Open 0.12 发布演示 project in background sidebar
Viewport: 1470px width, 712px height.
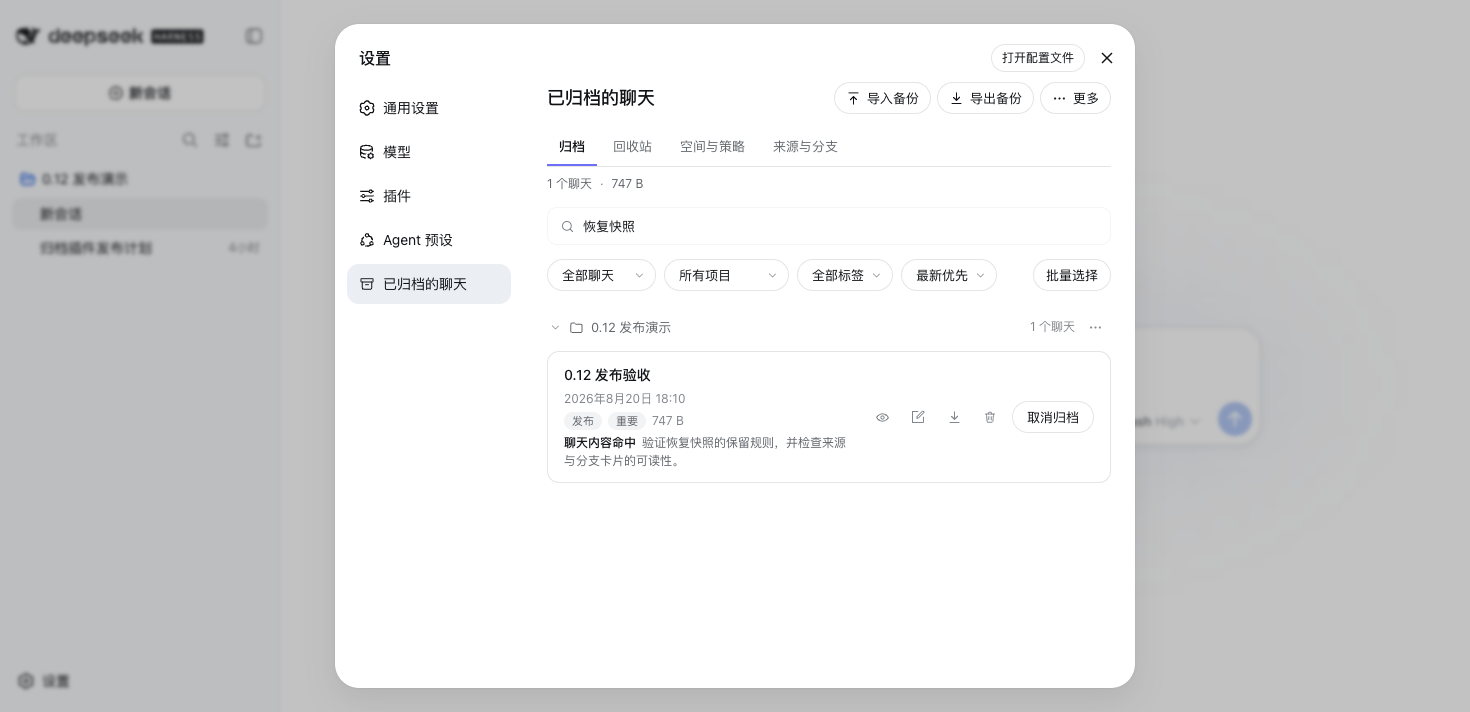coord(140,179)
